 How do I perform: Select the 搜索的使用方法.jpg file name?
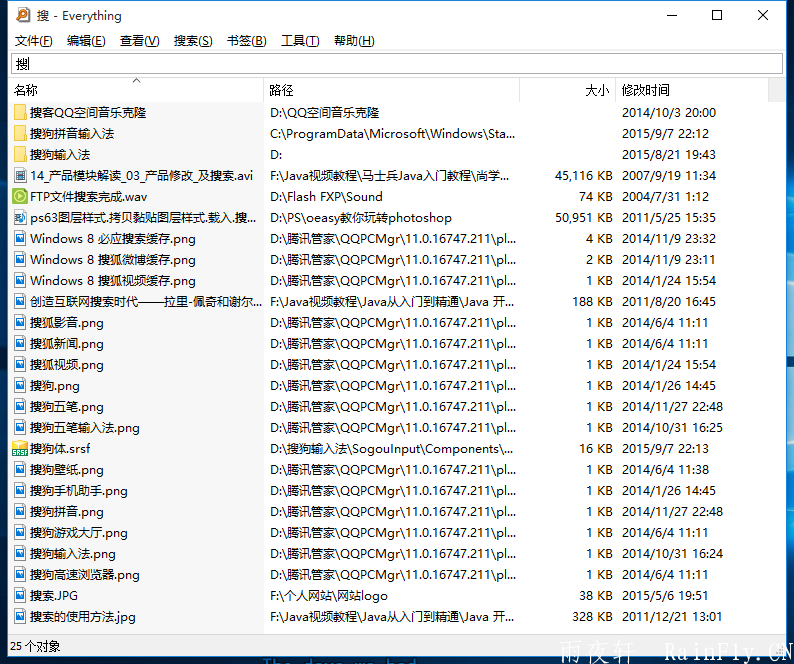[x=83, y=617]
